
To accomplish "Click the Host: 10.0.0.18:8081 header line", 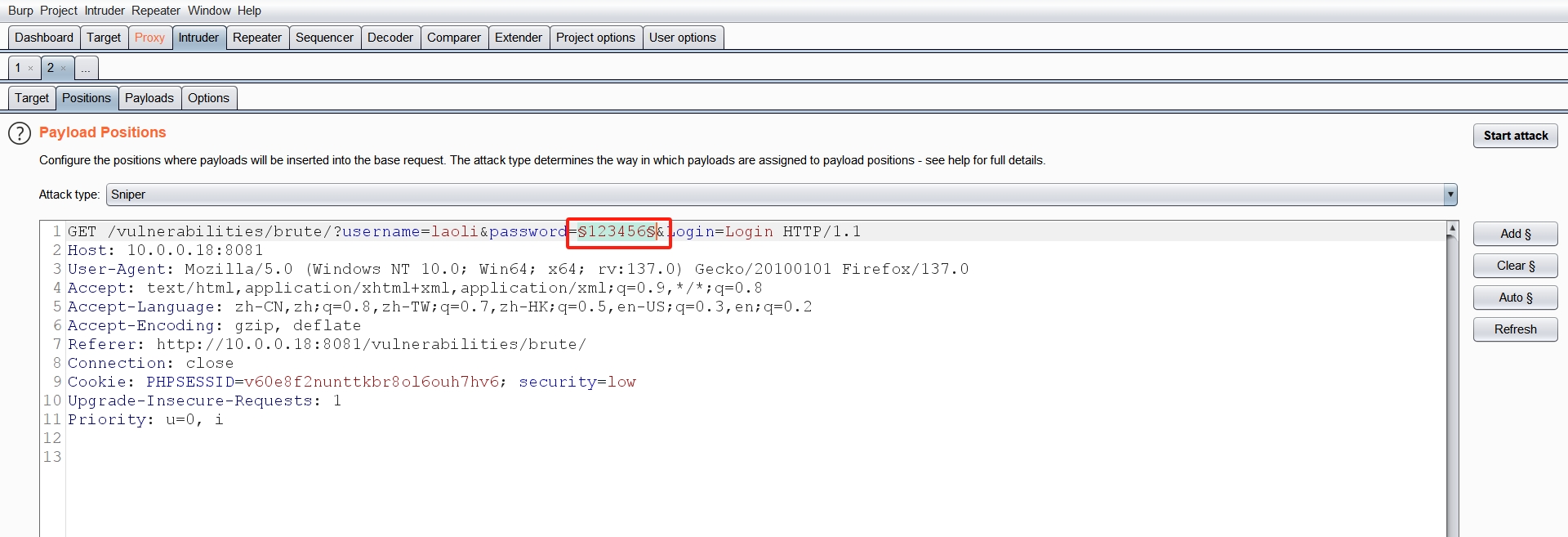I will (166, 251).
